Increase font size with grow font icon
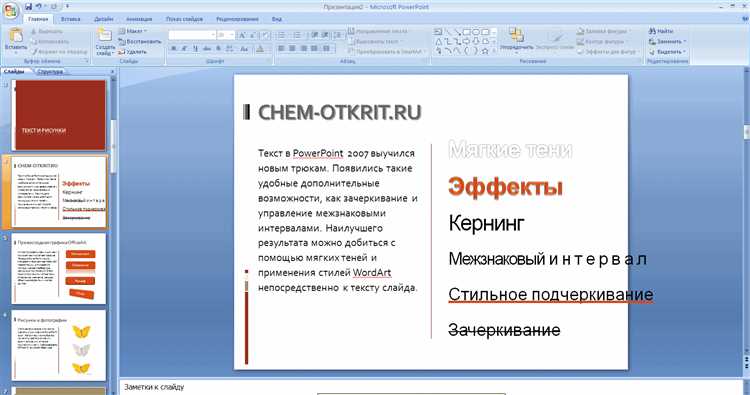The height and width of the screenshot is (395, 750). pos(243,35)
